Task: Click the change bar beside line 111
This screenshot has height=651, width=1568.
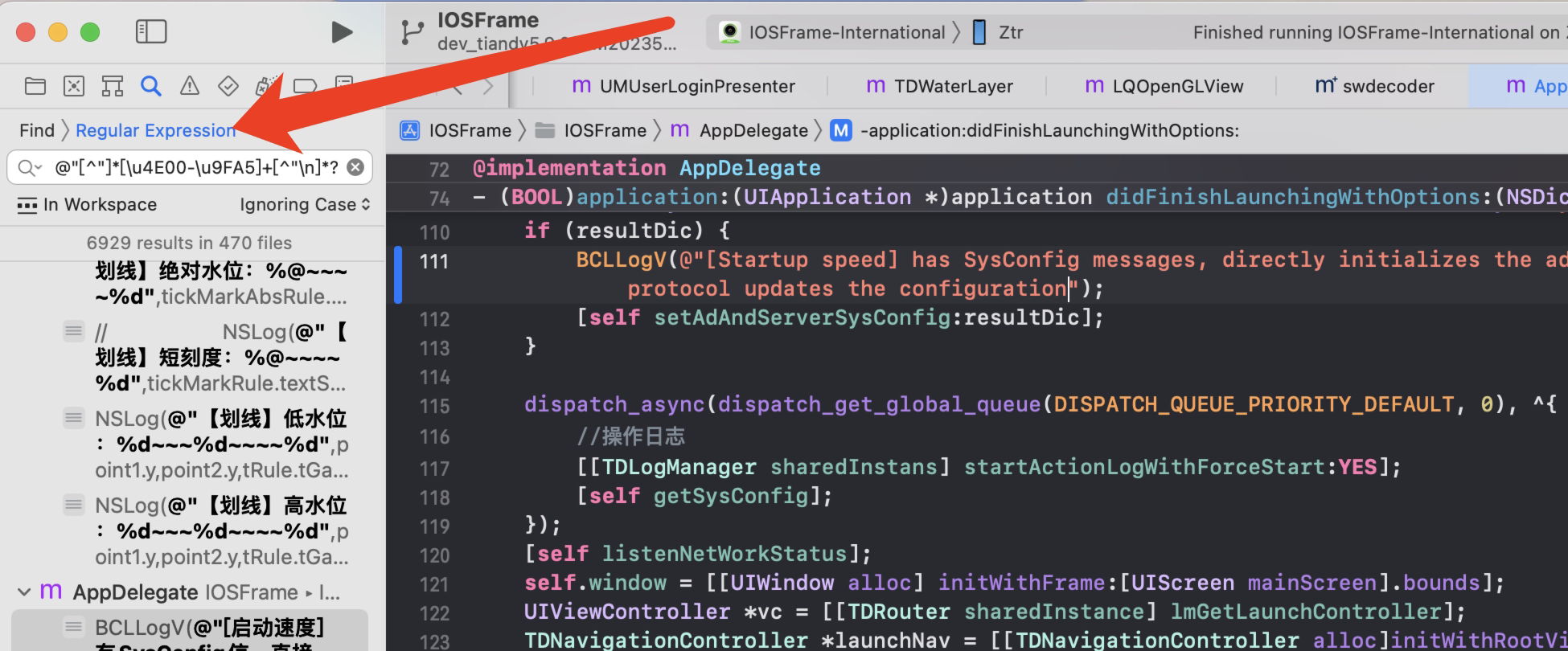Action: point(398,275)
